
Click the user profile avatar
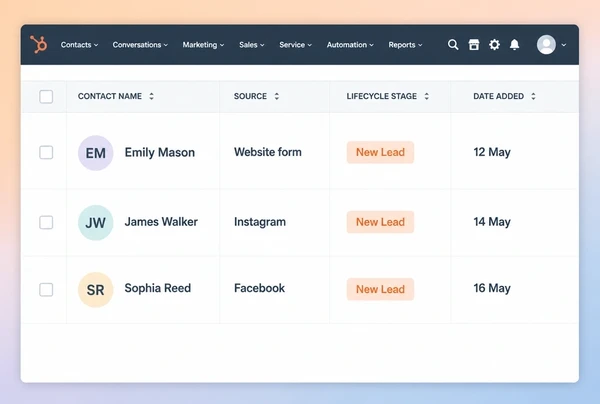(x=546, y=45)
